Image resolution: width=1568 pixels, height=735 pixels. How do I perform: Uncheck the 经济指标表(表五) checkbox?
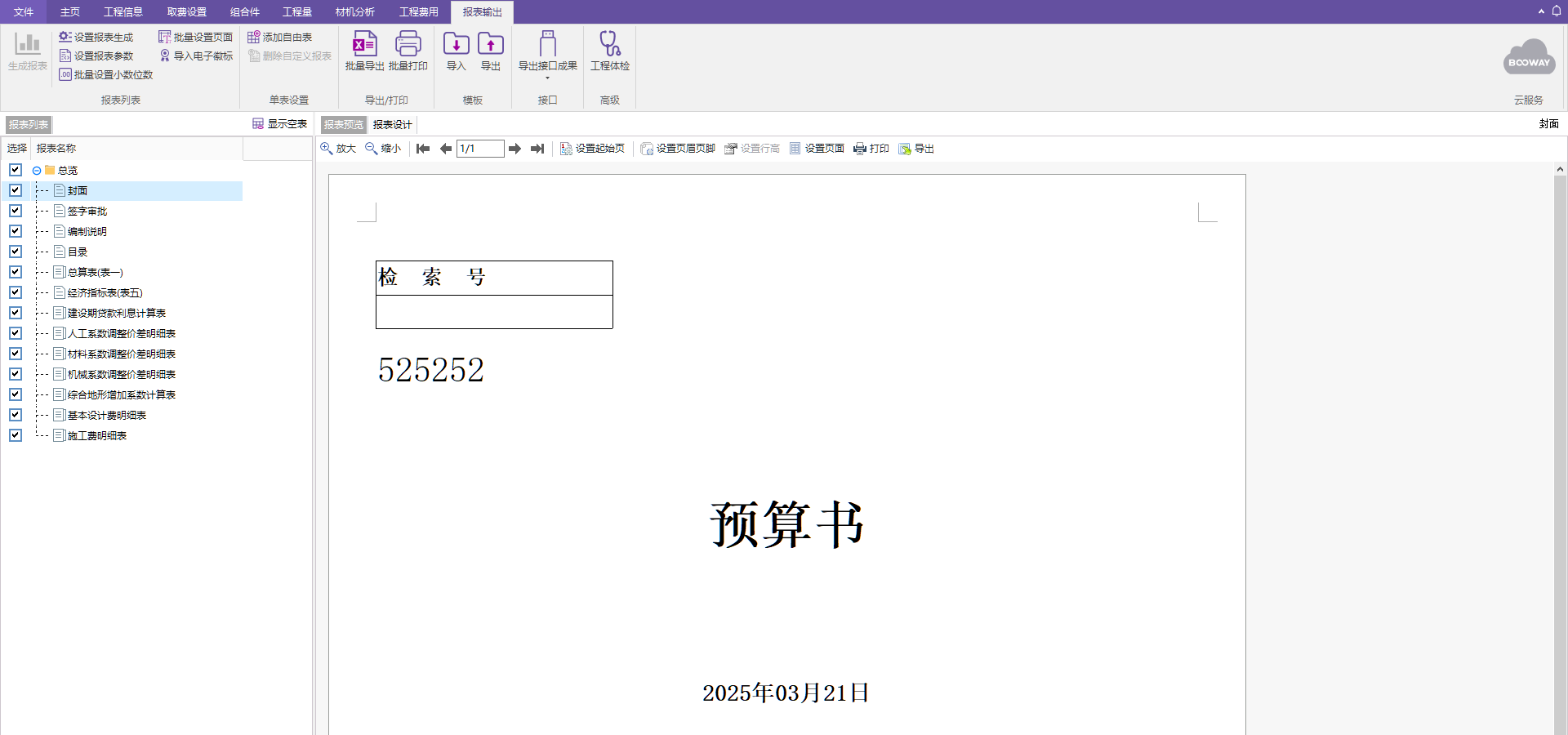tap(16, 292)
